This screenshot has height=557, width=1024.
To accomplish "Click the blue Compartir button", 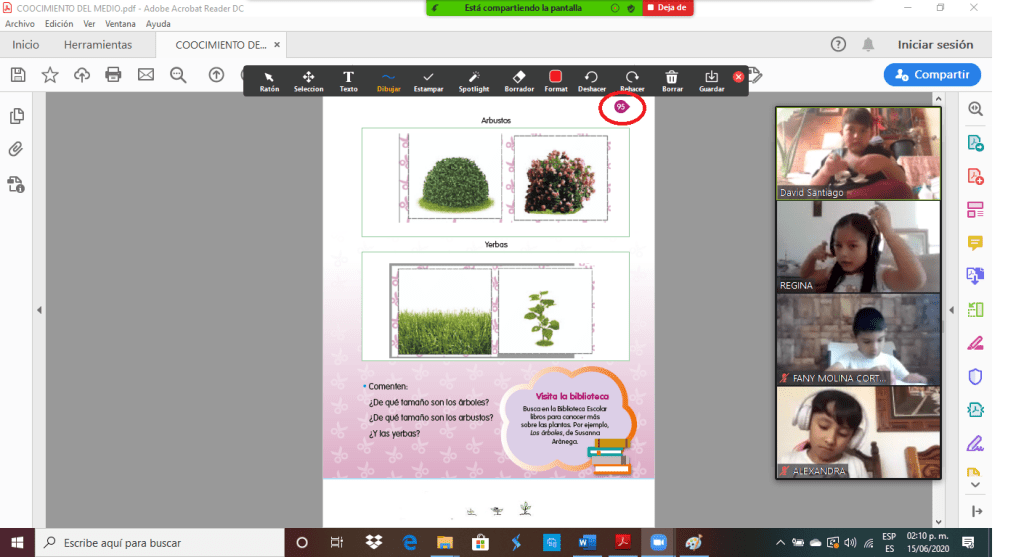I will (932, 74).
